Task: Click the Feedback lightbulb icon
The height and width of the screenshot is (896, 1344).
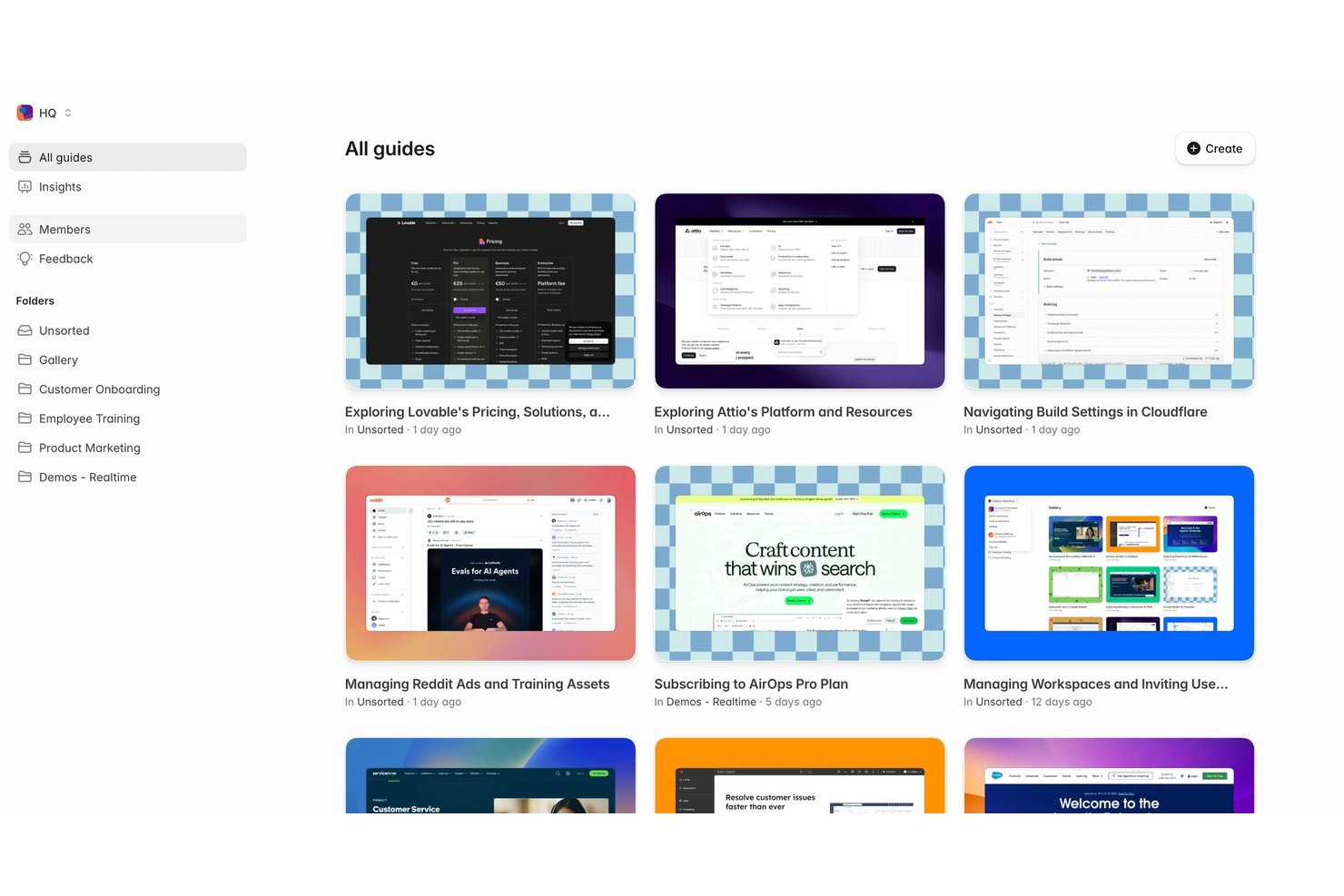Action: pos(25,258)
